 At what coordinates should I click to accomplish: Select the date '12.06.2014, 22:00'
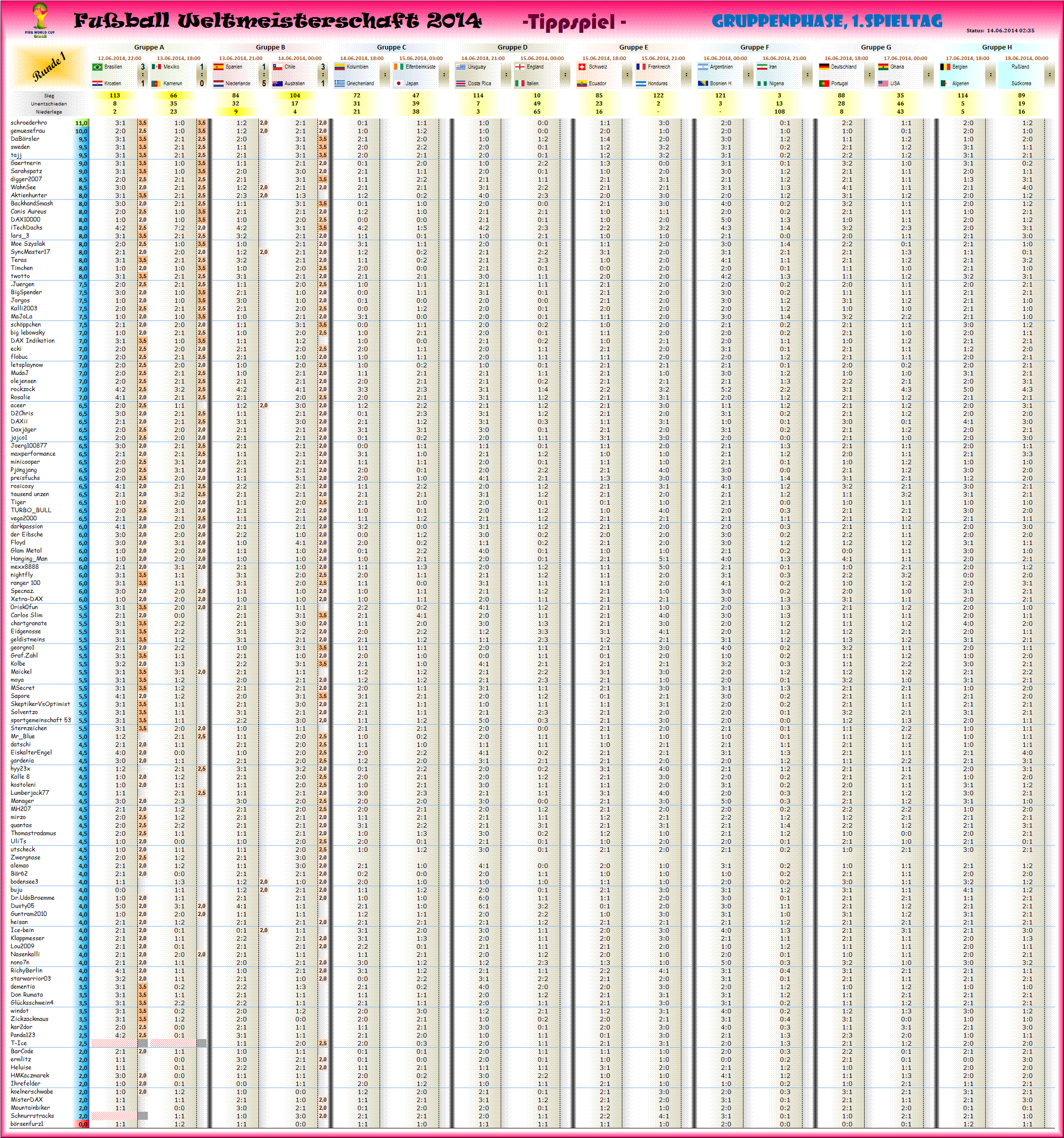tap(119, 59)
